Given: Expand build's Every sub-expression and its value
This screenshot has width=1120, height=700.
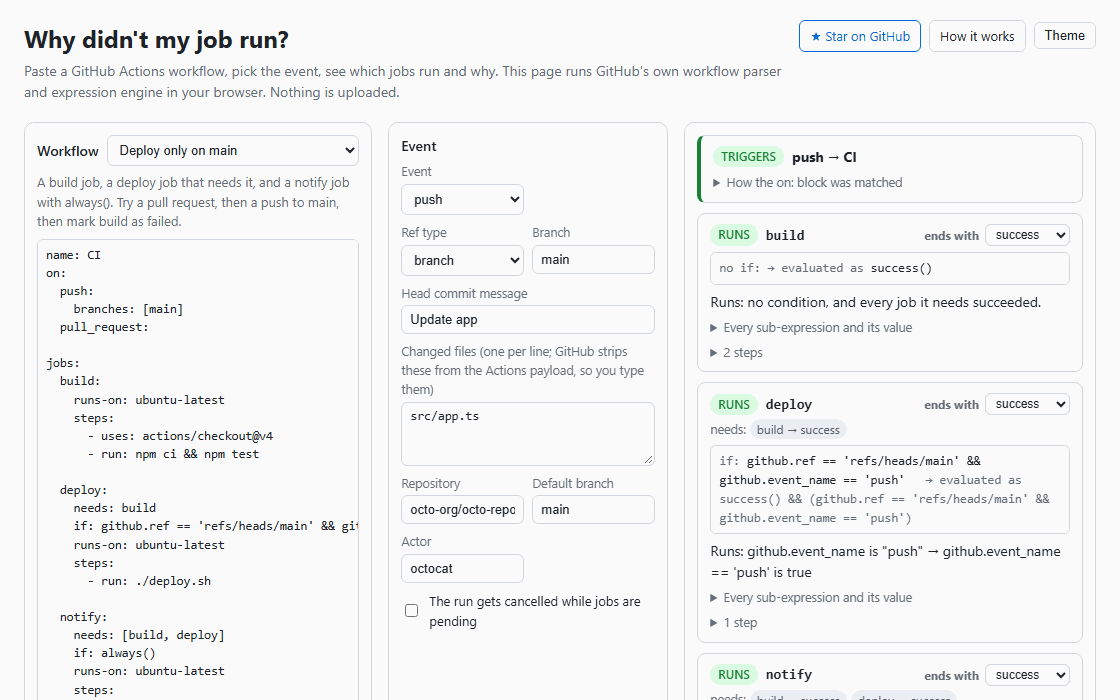Looking at the screenshot, I should 811,328.
